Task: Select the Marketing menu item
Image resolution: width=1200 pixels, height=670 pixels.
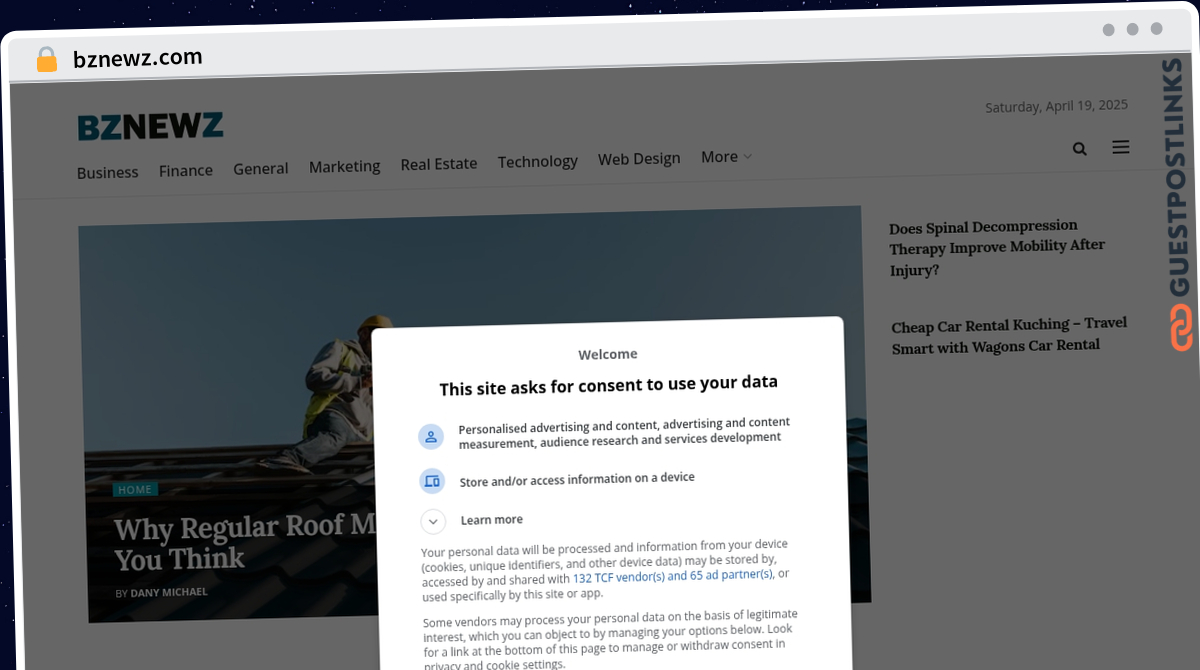Action: (345, 166)
